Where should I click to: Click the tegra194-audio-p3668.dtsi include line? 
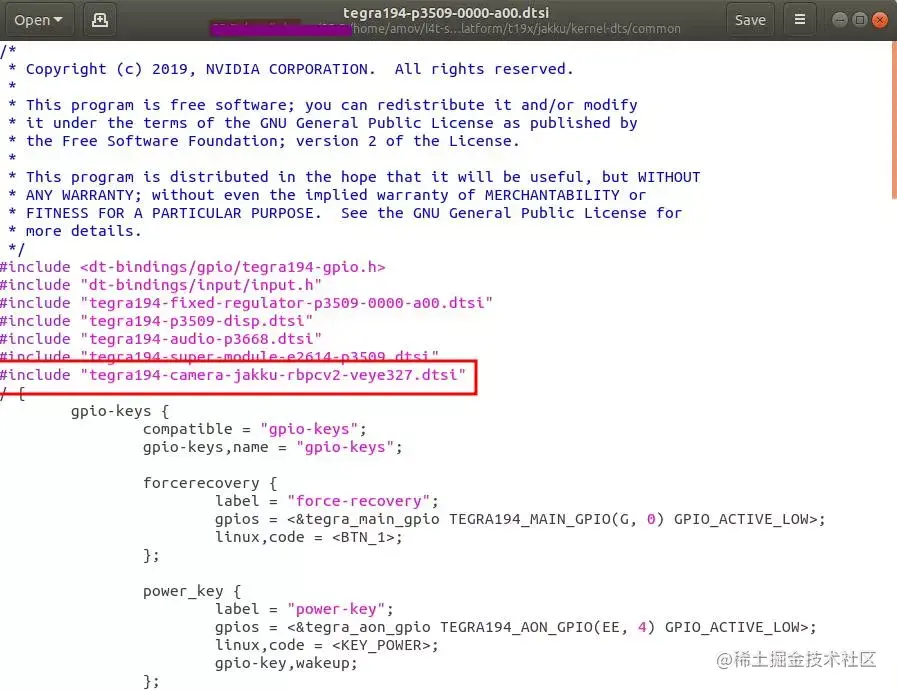(161, 339)
